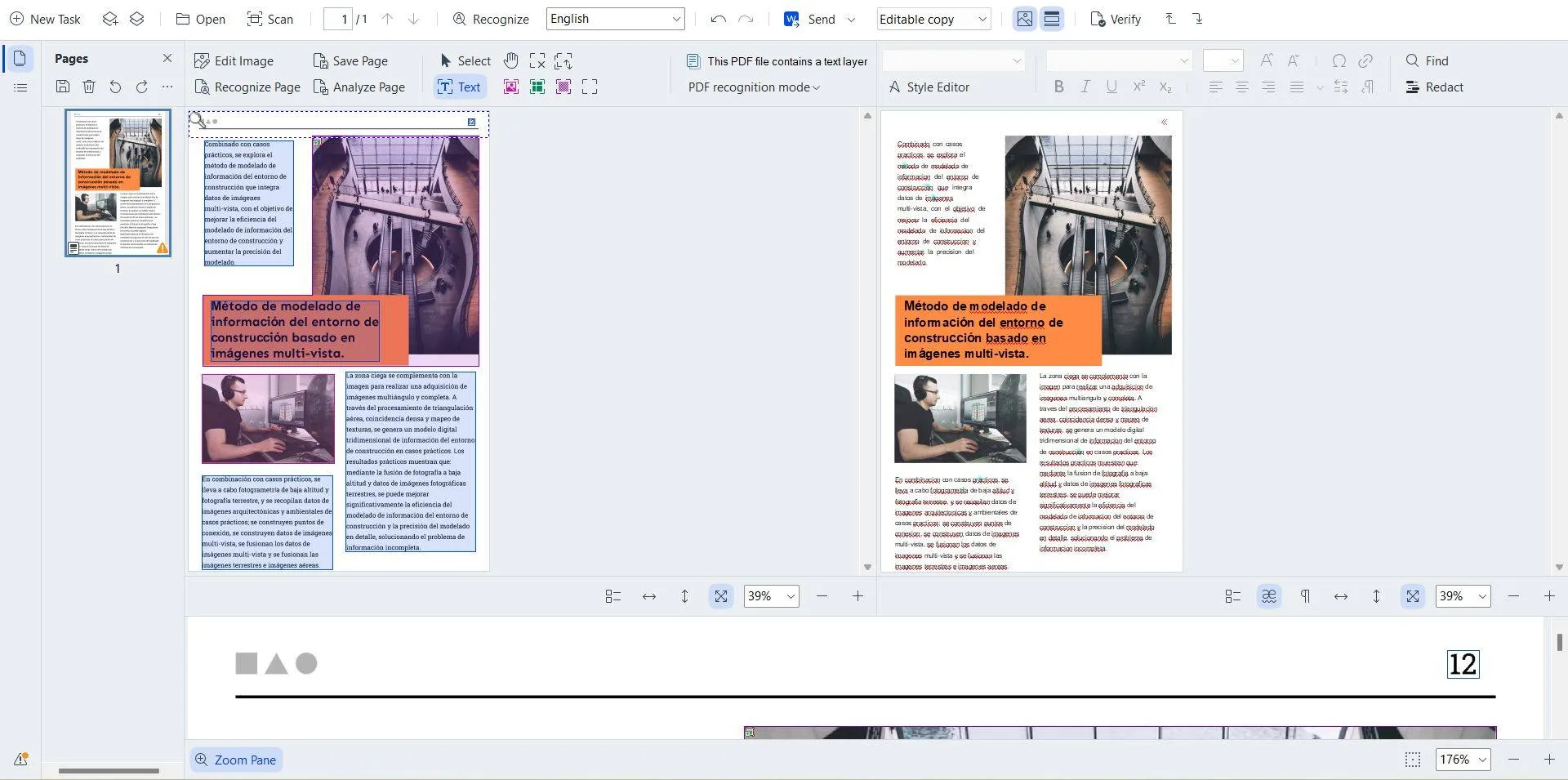This screenshot has height=780, width=1568.
Task: Toggle italic formatting
Action: tap(1085, 87)
